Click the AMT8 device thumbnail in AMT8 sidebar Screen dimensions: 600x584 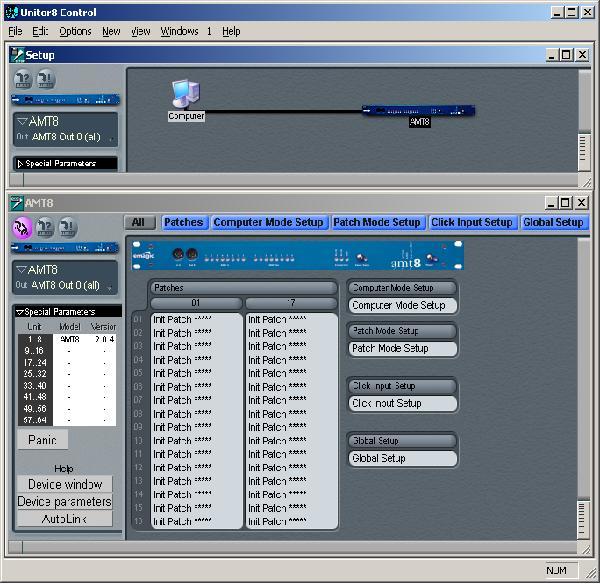tap(65, 248)
